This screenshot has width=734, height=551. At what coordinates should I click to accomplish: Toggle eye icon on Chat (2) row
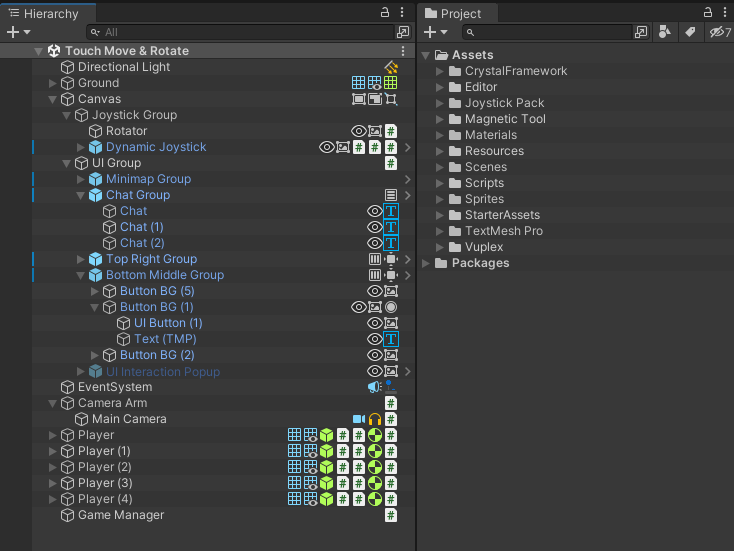click(374, 243)
